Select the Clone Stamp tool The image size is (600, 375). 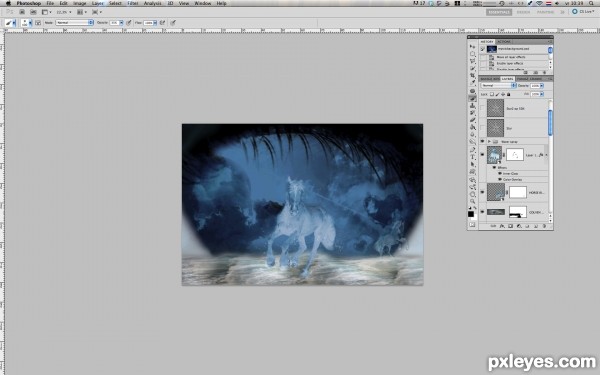[473, 106]
